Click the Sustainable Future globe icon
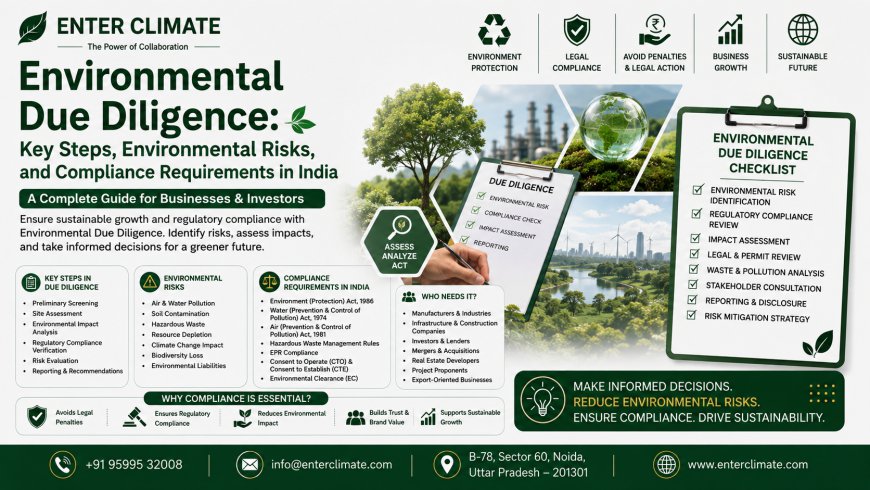 click(x=802, y=30)
